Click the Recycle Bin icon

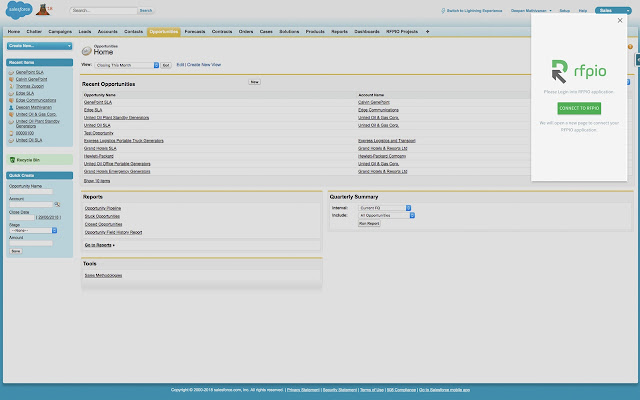[12, 160]
